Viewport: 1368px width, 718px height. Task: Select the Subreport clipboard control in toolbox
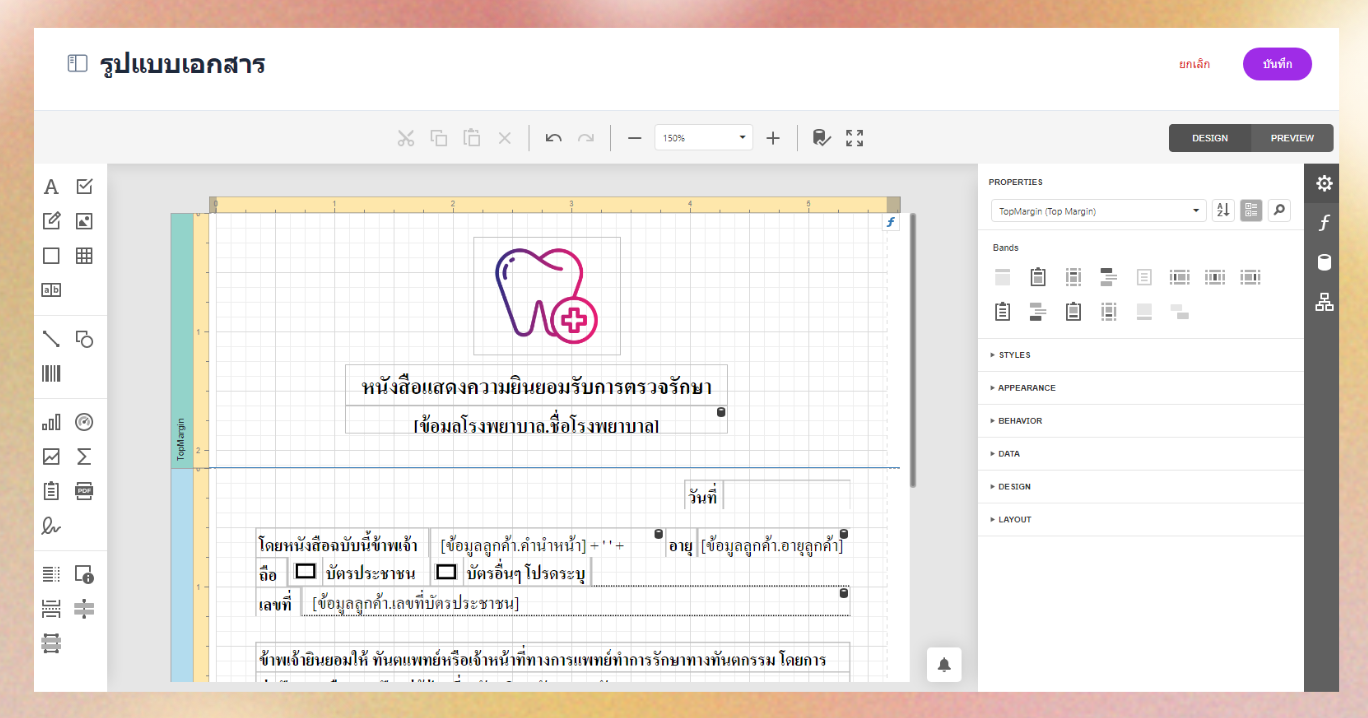(51, 491)
